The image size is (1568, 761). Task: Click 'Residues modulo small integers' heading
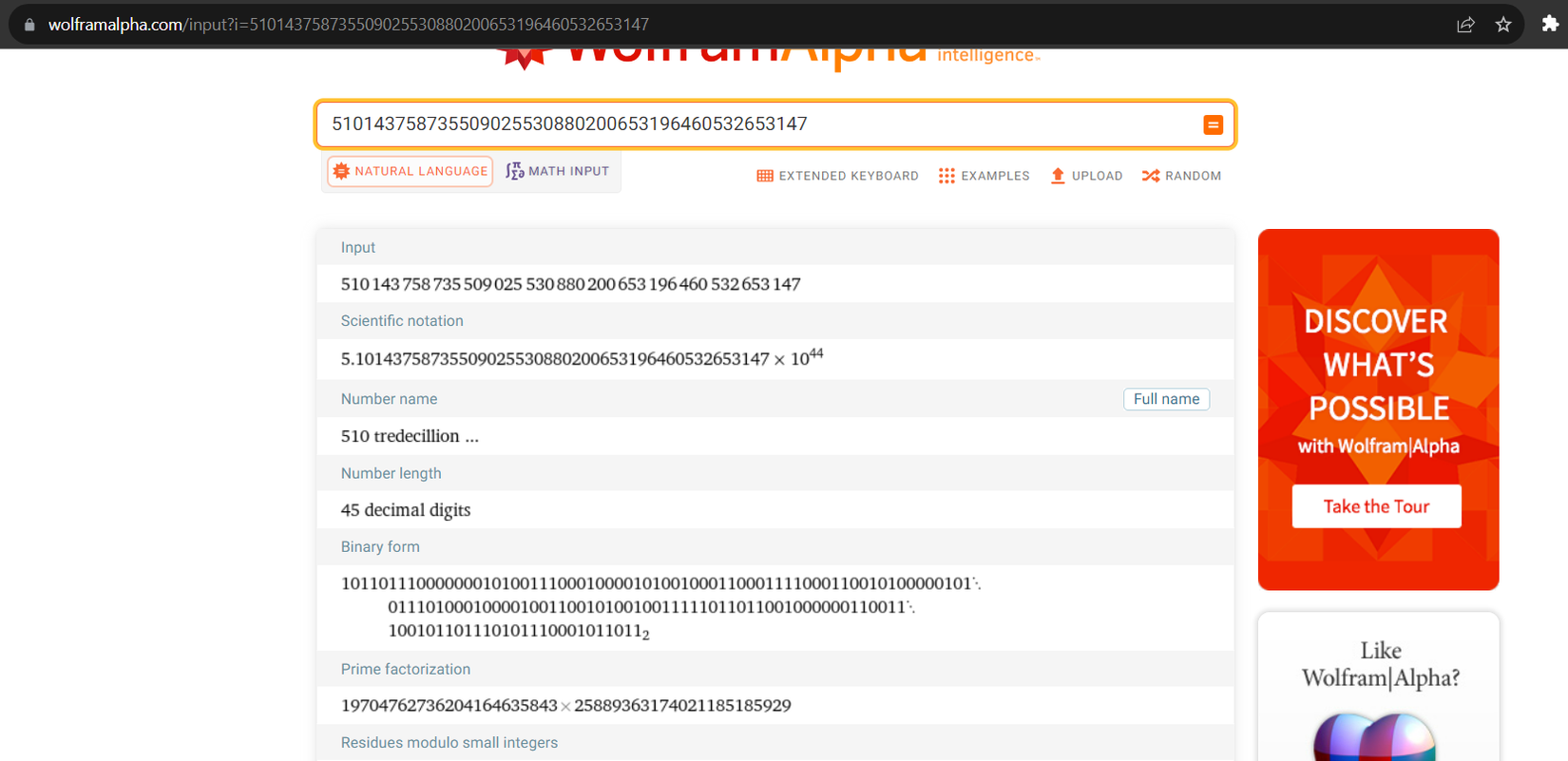pos(449,743)
